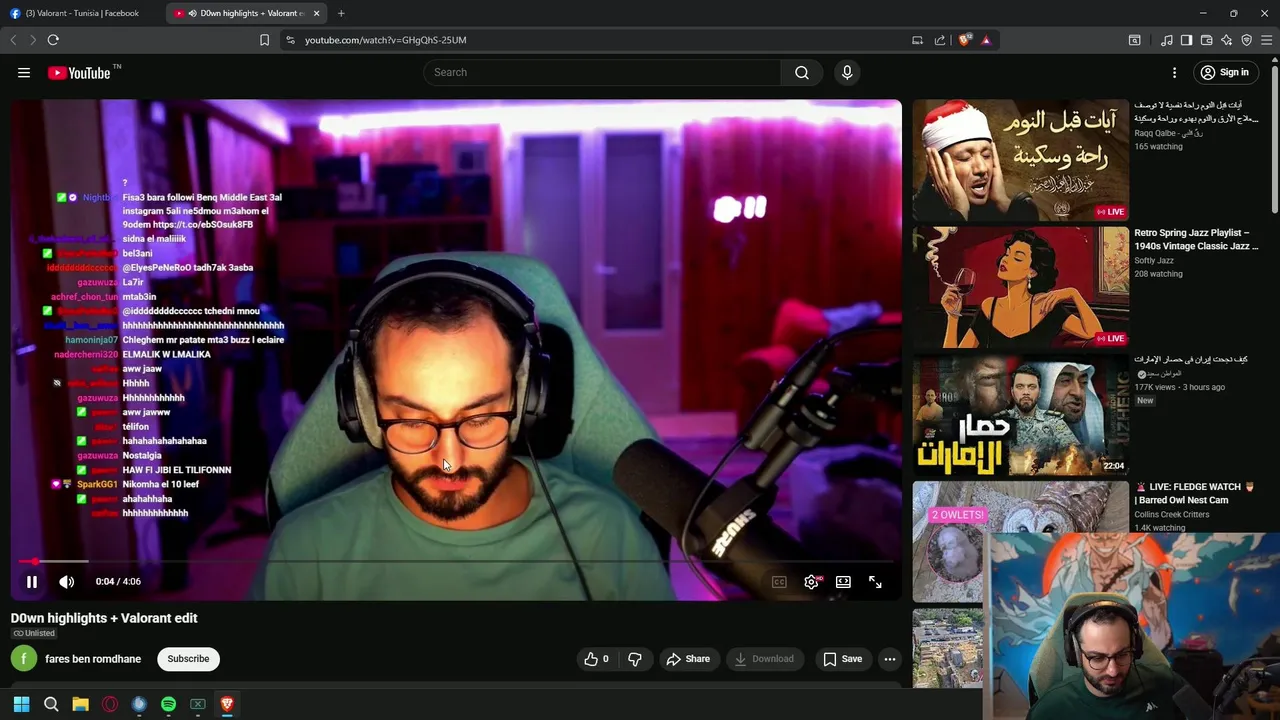Close the D0wn highlights tab

coord(317,13)
